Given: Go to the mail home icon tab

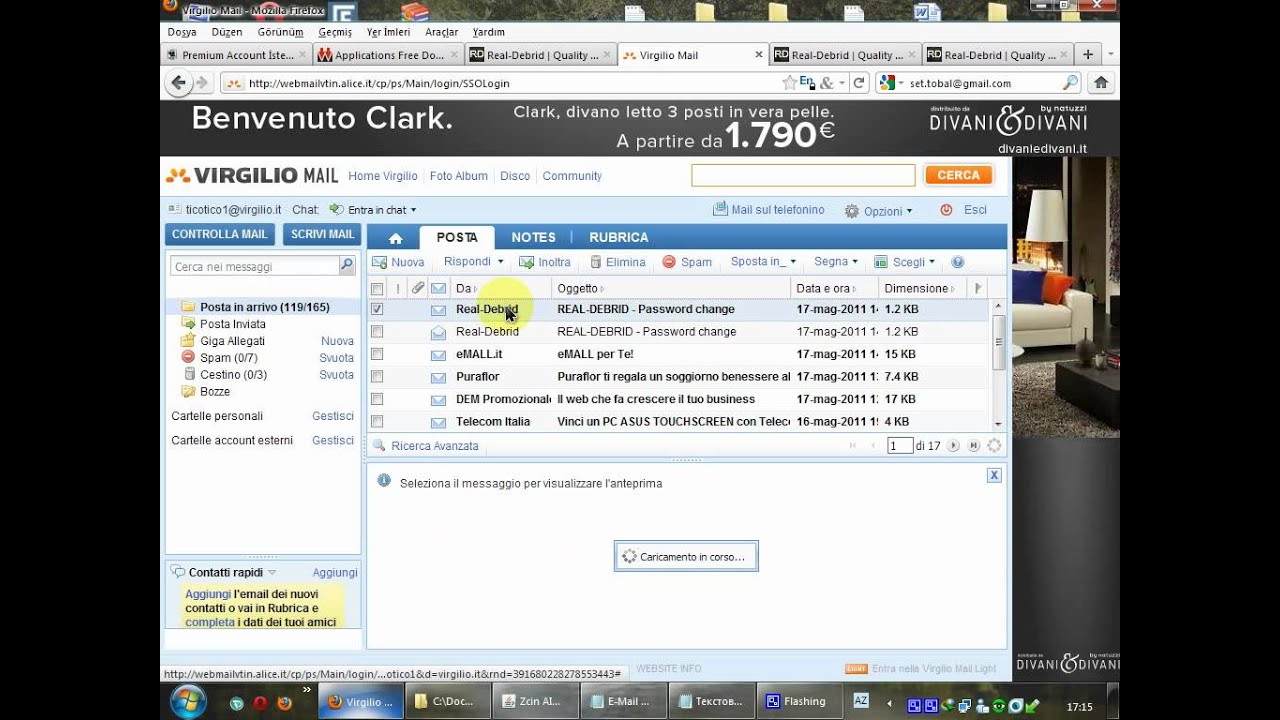Looking at the screenshot, I should point(396,238).
